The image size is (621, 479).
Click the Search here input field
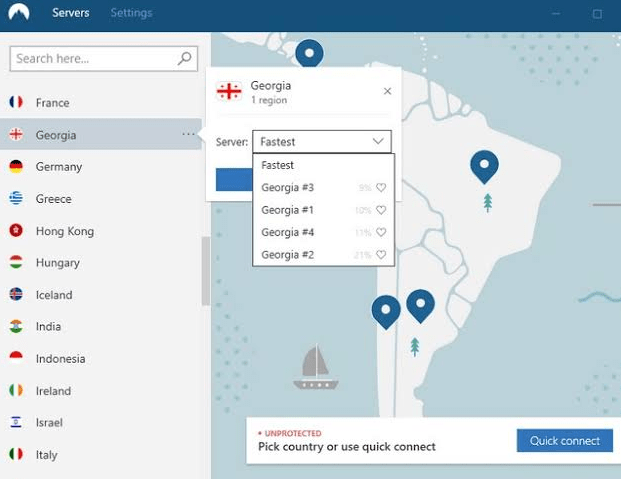click(94, 59)
